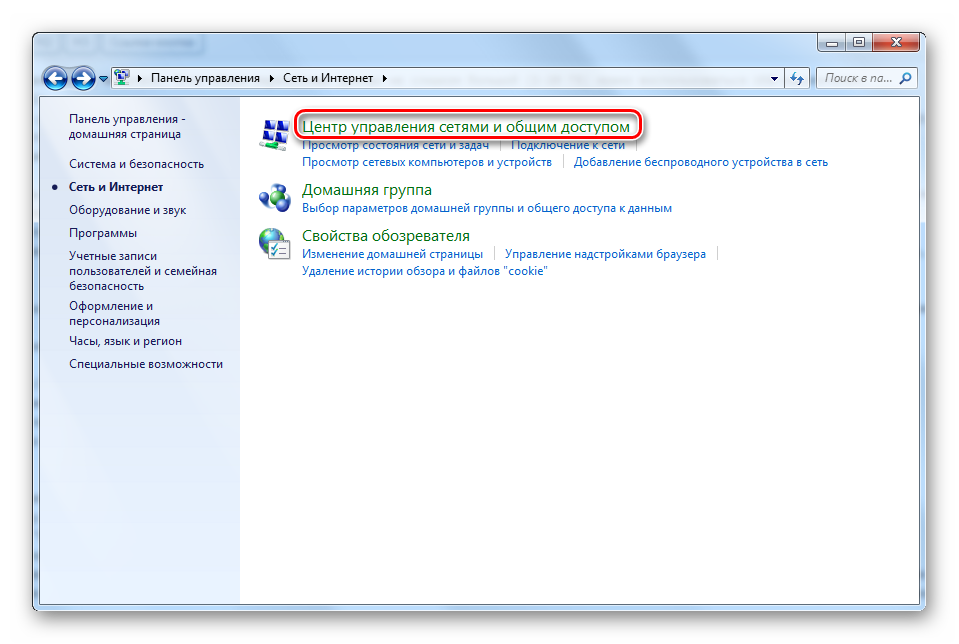Open 'Оформление и персонализация' category

(114, 313)
